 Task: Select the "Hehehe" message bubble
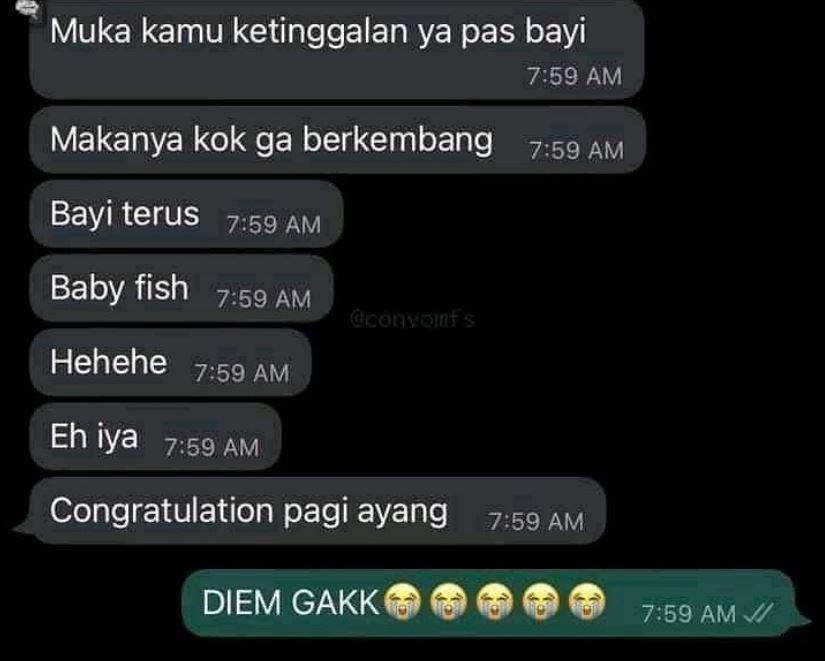[x=170, y=363]
